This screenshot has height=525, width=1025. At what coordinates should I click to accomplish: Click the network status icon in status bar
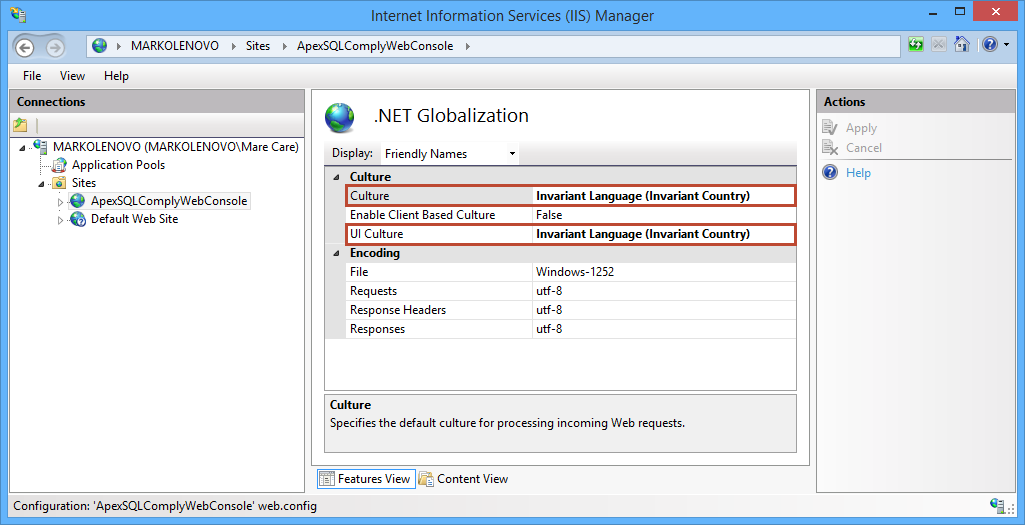click(x=998, y=505)
